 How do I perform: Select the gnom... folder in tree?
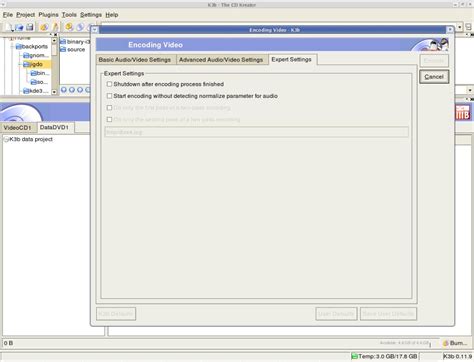tap(36, 55)
